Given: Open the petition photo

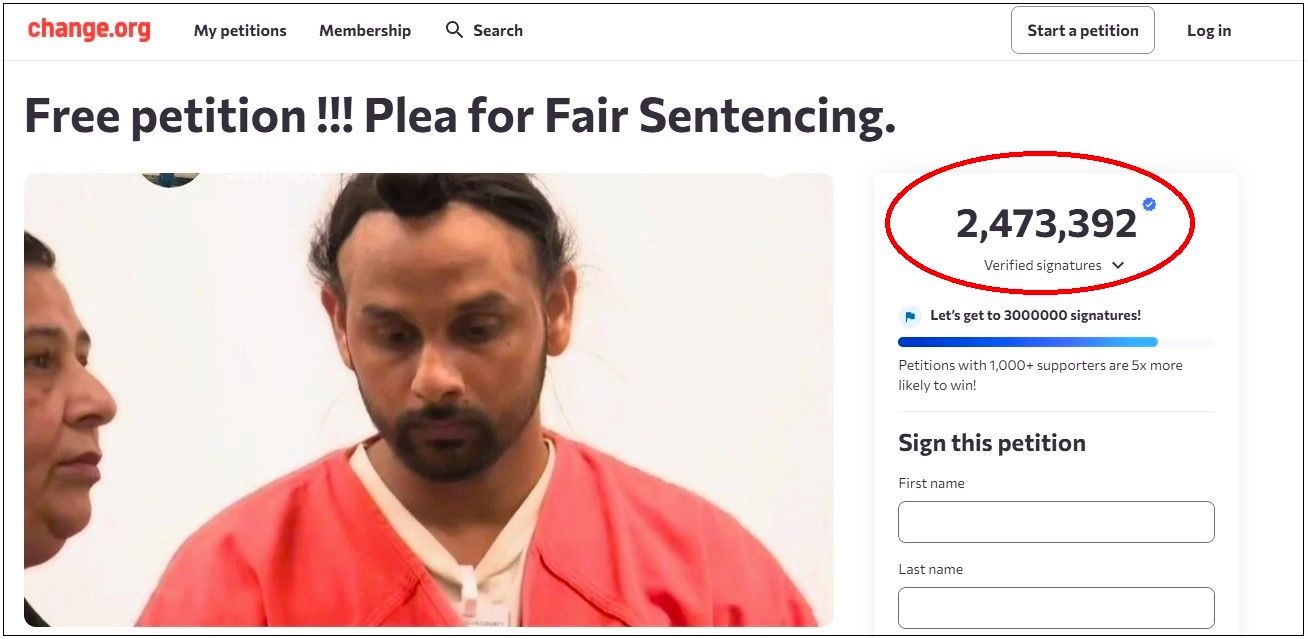Looking at the screenshot, I should tap(428, 400).
